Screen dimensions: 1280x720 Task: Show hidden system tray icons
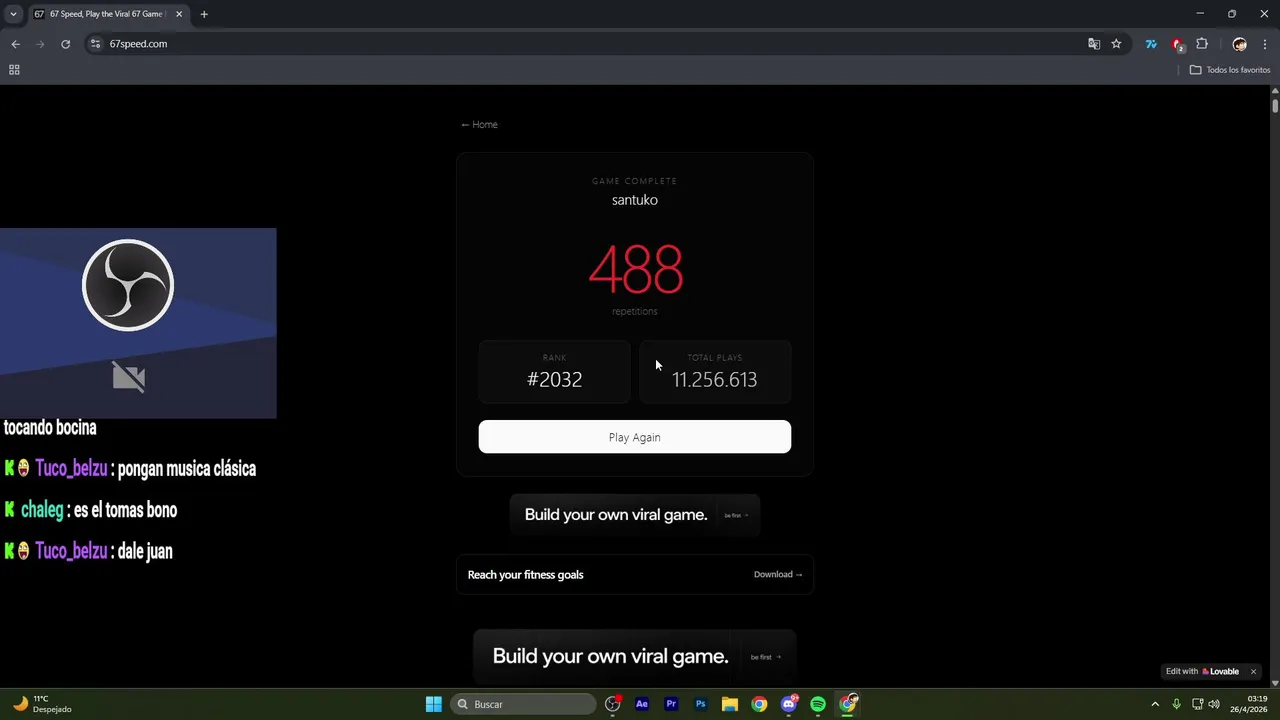(1155, 704)
